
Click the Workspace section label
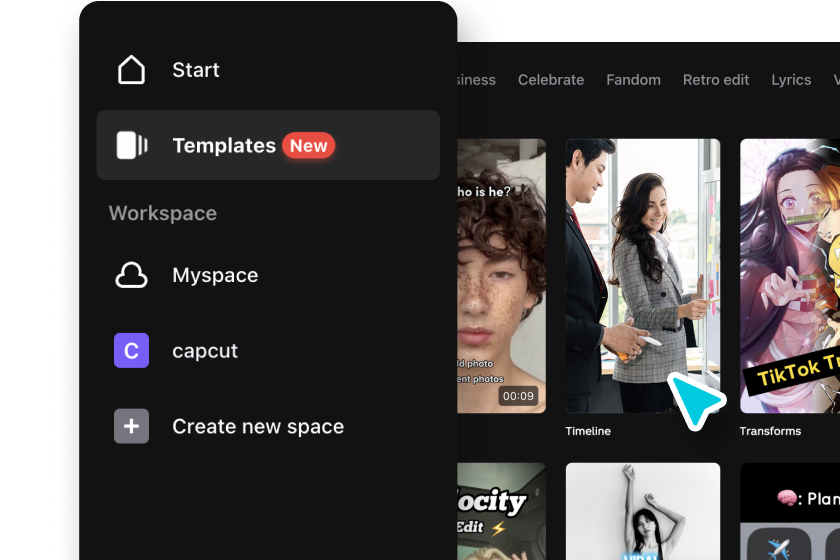163,213
